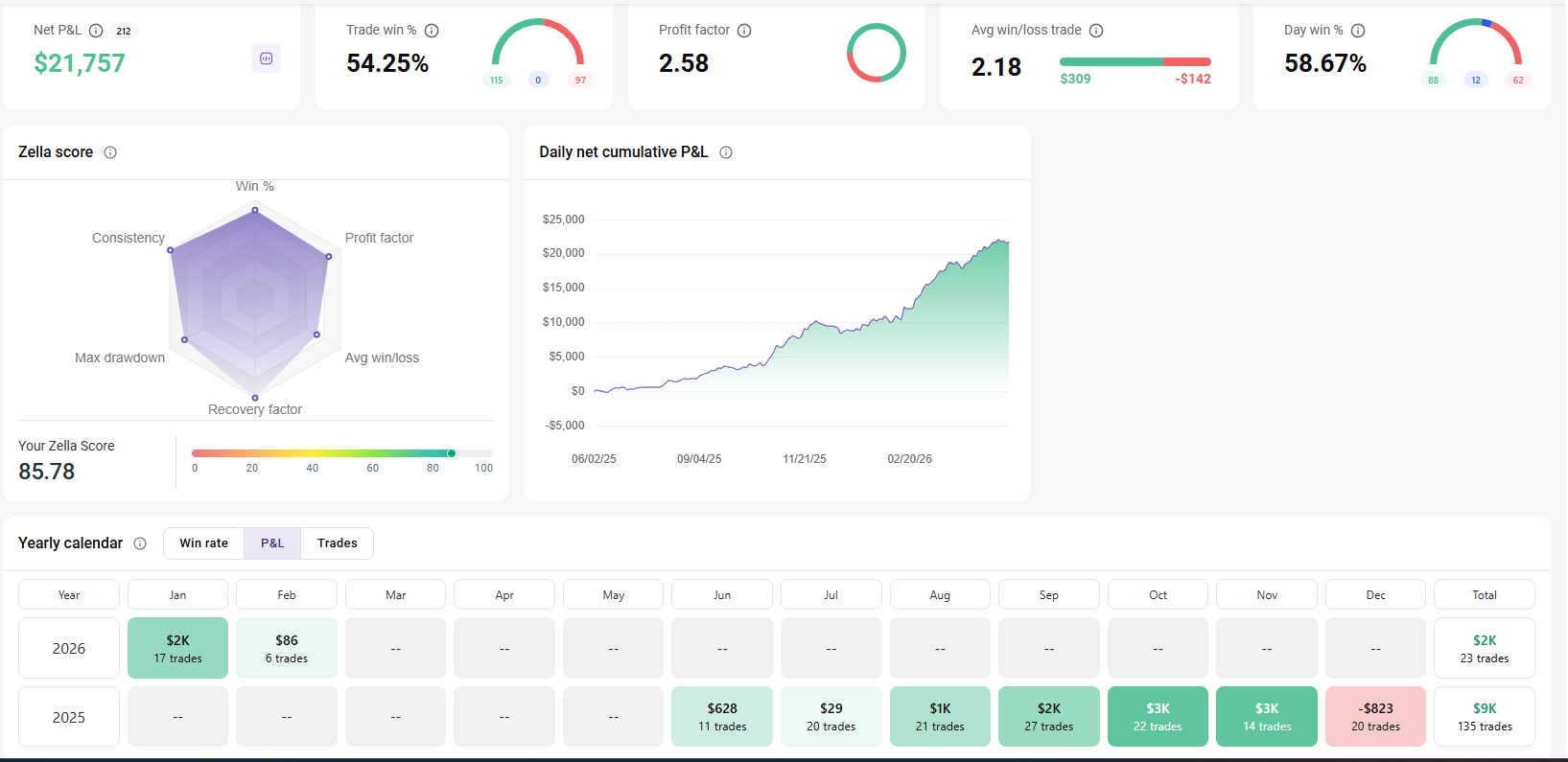Click the 2025 total cell with 135 trades
The image size is (1568, 762).
1485,717
